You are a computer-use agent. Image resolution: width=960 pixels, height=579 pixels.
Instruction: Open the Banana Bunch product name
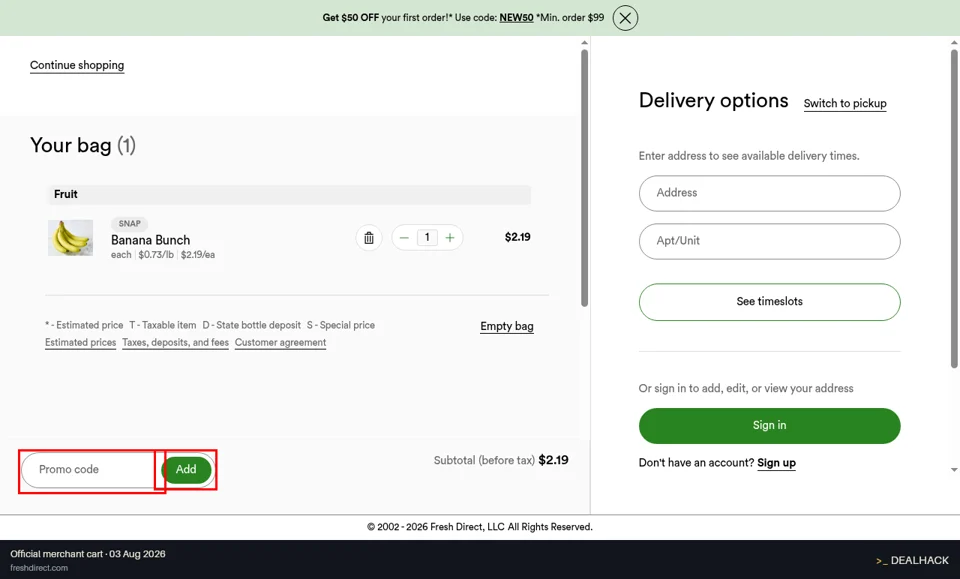point(151,240)
